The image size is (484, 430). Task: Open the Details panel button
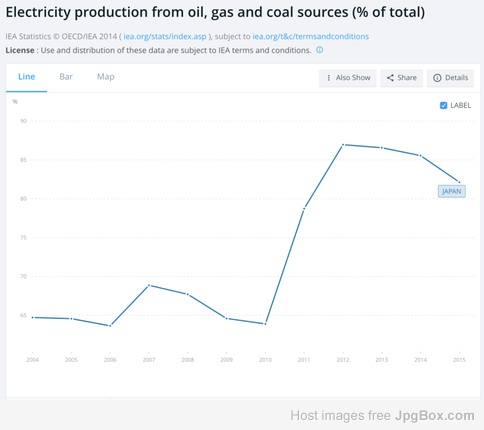click(450, 78)
